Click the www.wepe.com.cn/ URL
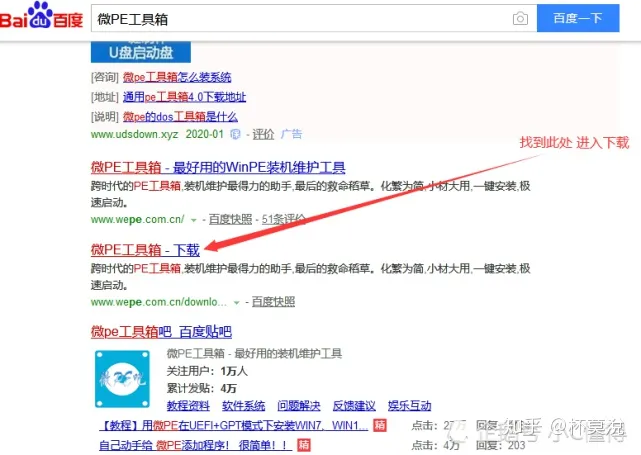Image resolution: width=641 pixels, height=455 pixels. coord(137,220)
